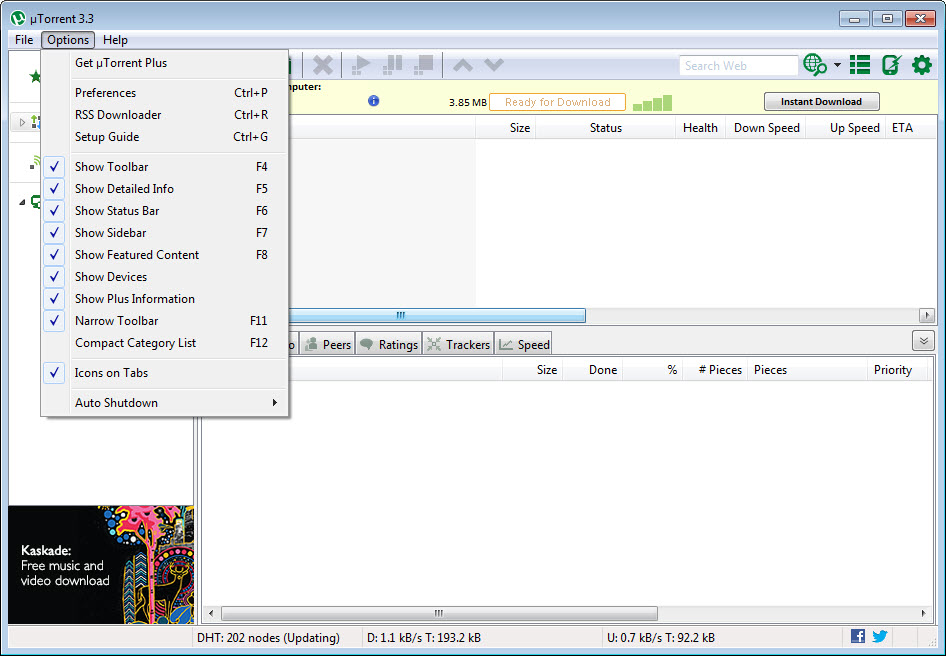Click the Instant Download button
The height and width of the screenshot is (656, 946).
point(821,101)
